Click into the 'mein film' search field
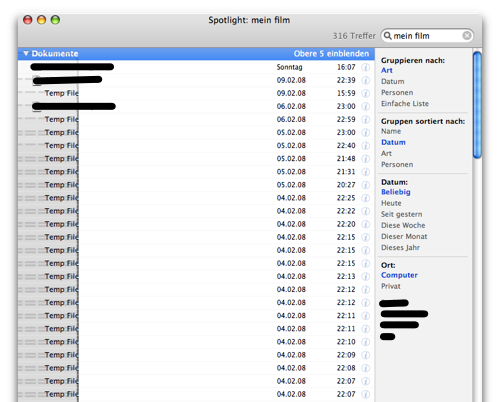 point(427,36)
